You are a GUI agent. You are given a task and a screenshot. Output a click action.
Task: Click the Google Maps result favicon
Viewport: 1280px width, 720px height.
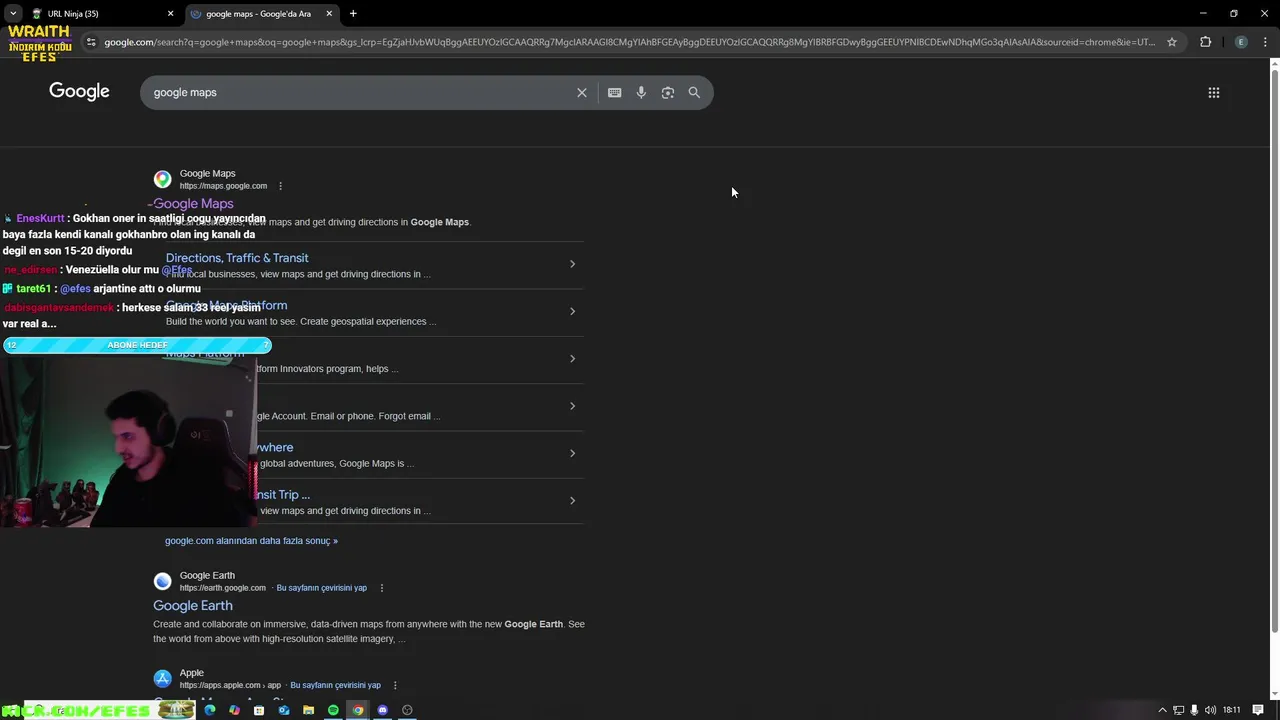point(162,179)
